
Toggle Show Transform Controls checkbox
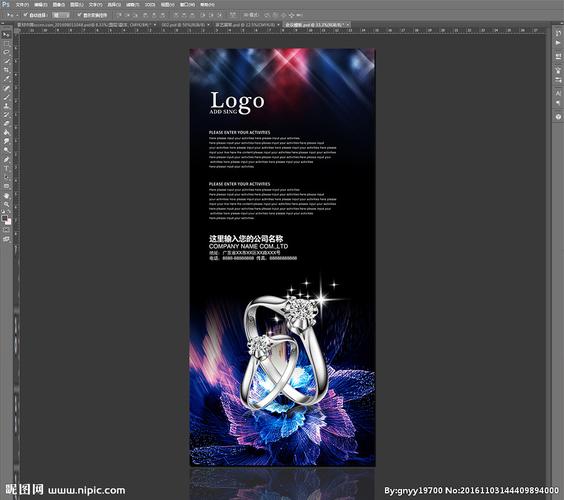[x=79, y=15]
